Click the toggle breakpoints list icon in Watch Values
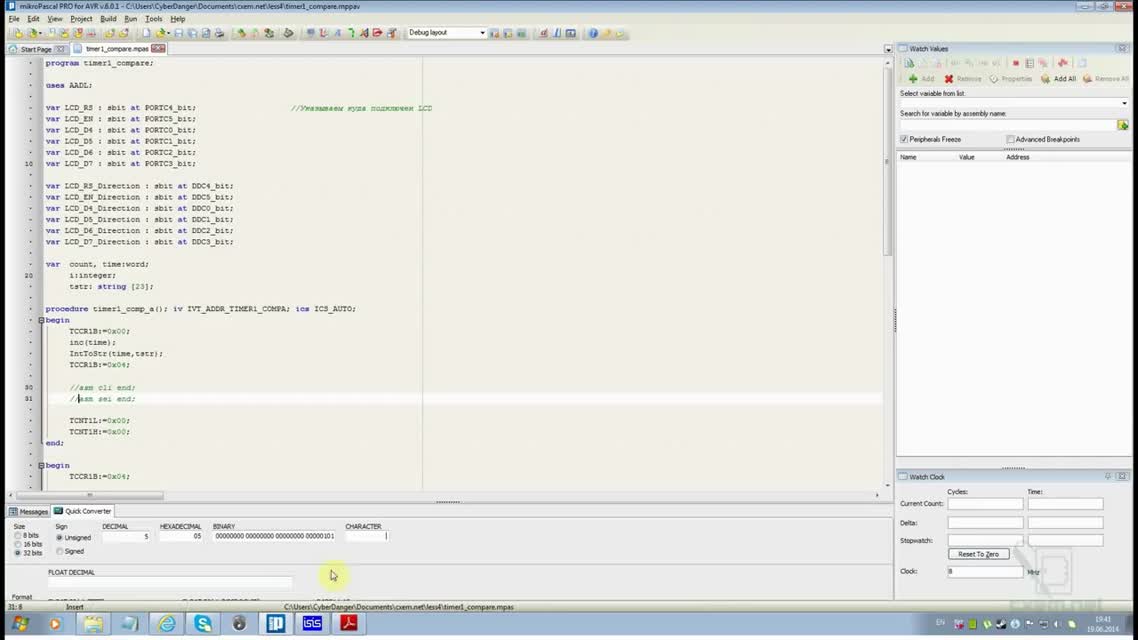The width and height of the screenshot is (1138, 640). click(1029, 63)
